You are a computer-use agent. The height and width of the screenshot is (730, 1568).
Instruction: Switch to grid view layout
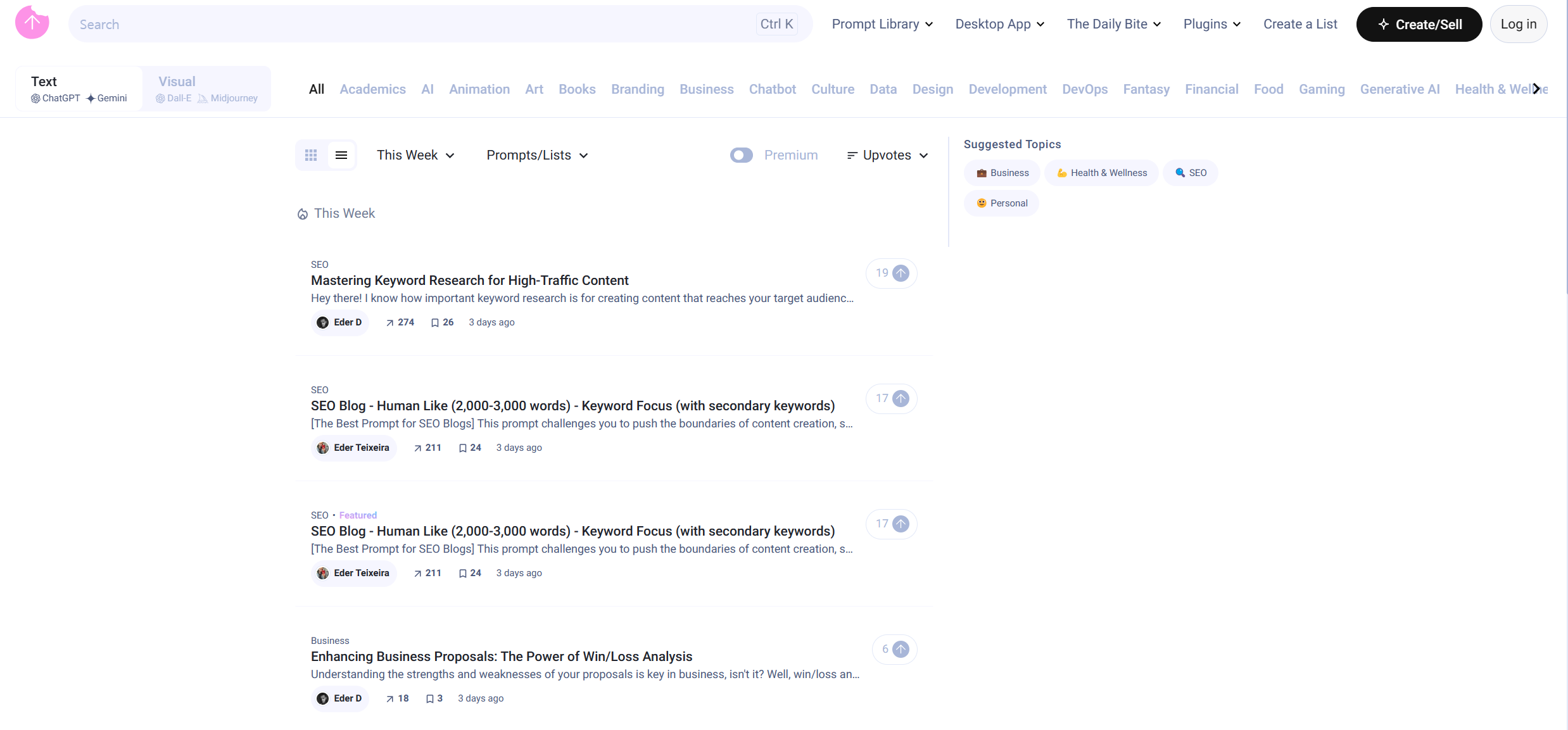point(311,155)
